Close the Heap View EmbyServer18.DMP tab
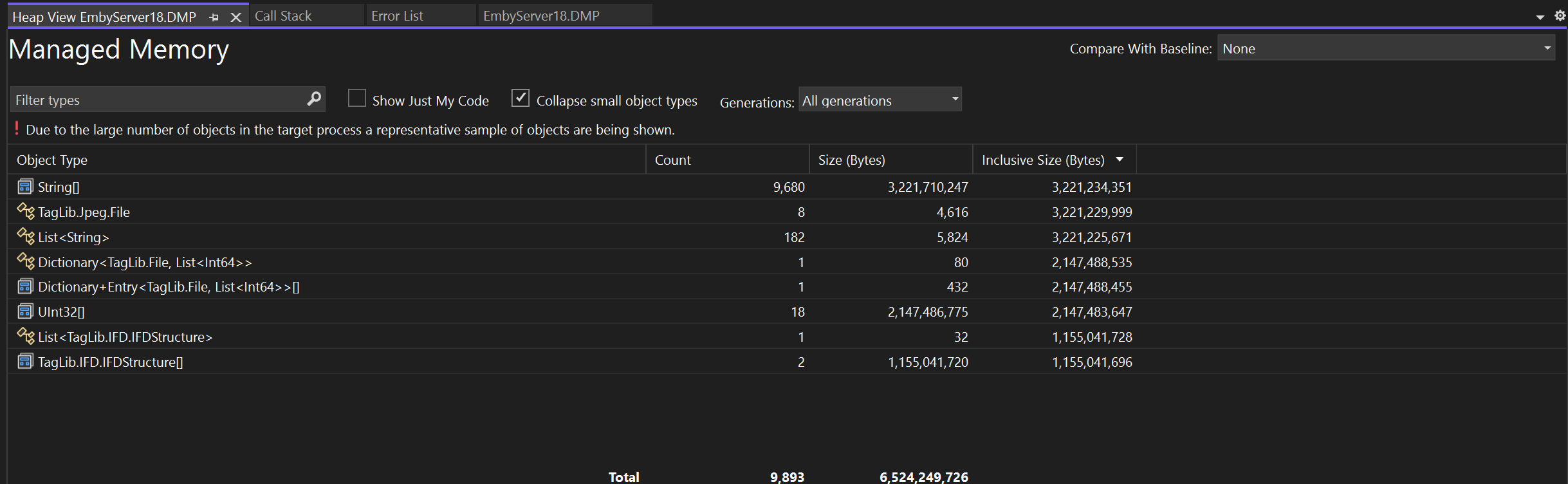 pos(236,17)
